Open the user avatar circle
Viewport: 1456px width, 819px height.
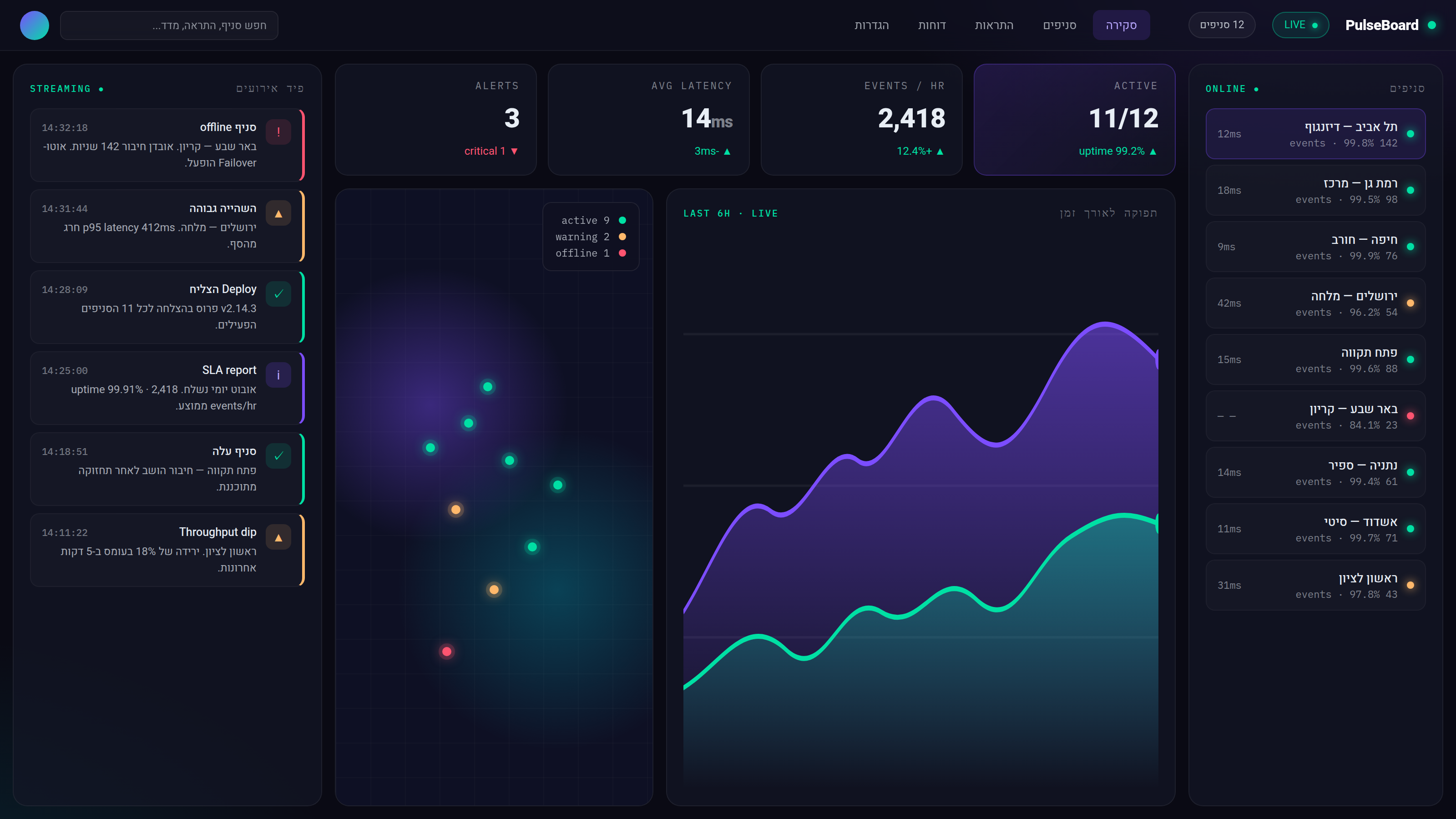pos(35,25)
